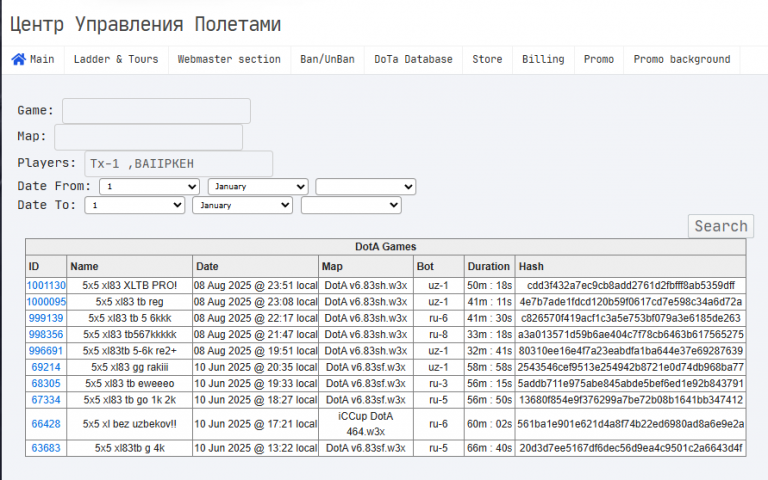Click the Players field with Tx-1
The width and height of the screenshot is (768, 480).
[x=179, y=164]
